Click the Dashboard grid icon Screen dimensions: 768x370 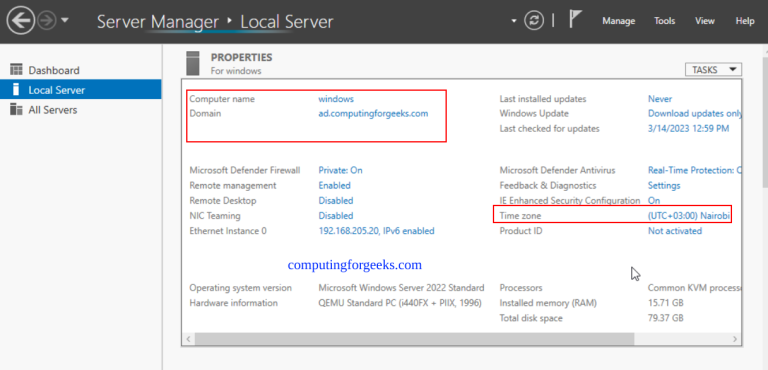point(16,70)
